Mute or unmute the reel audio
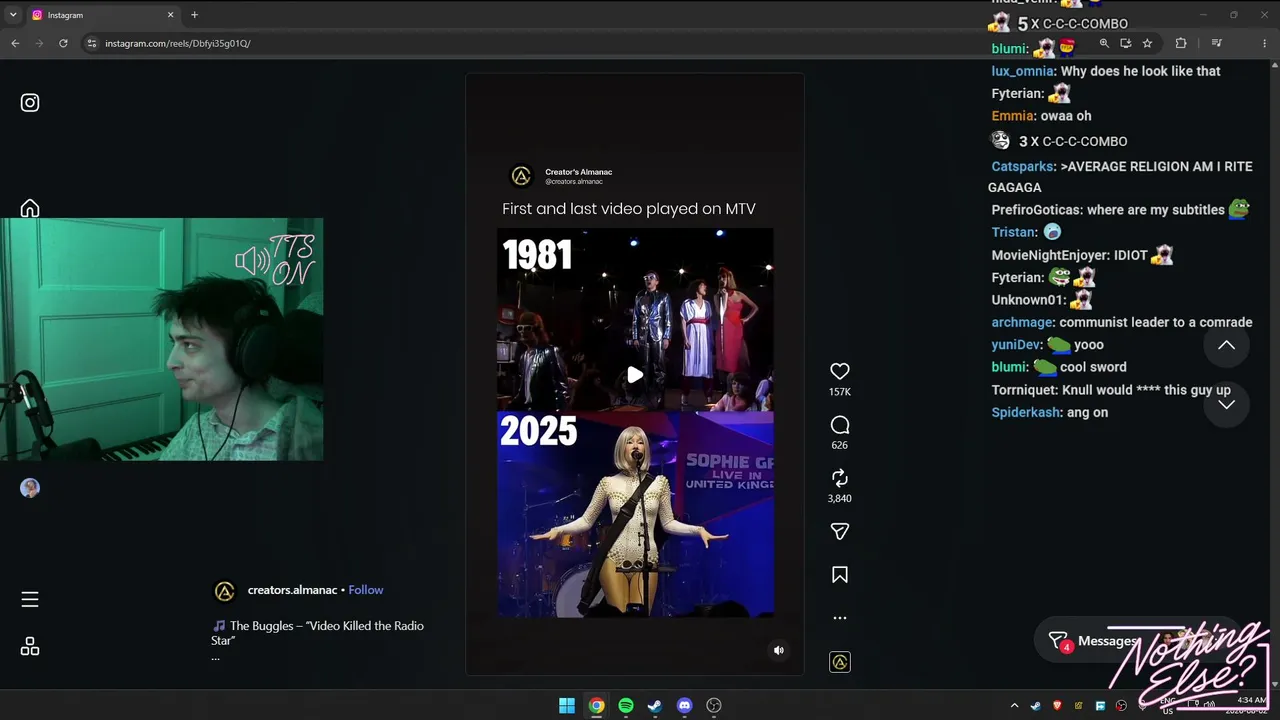 point(779,650)
